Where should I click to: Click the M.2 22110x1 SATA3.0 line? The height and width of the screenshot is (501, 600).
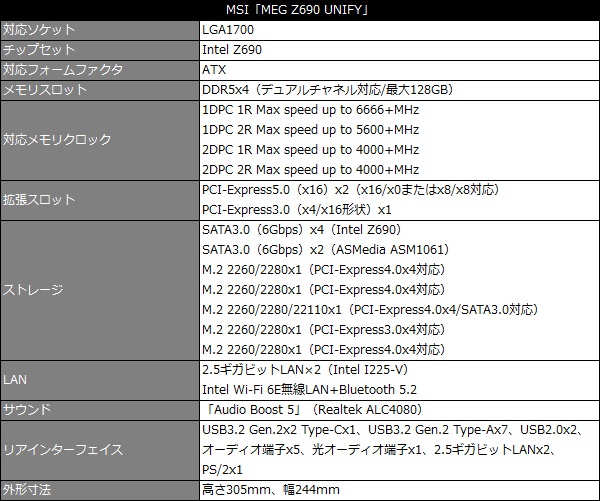pos(370,310)
